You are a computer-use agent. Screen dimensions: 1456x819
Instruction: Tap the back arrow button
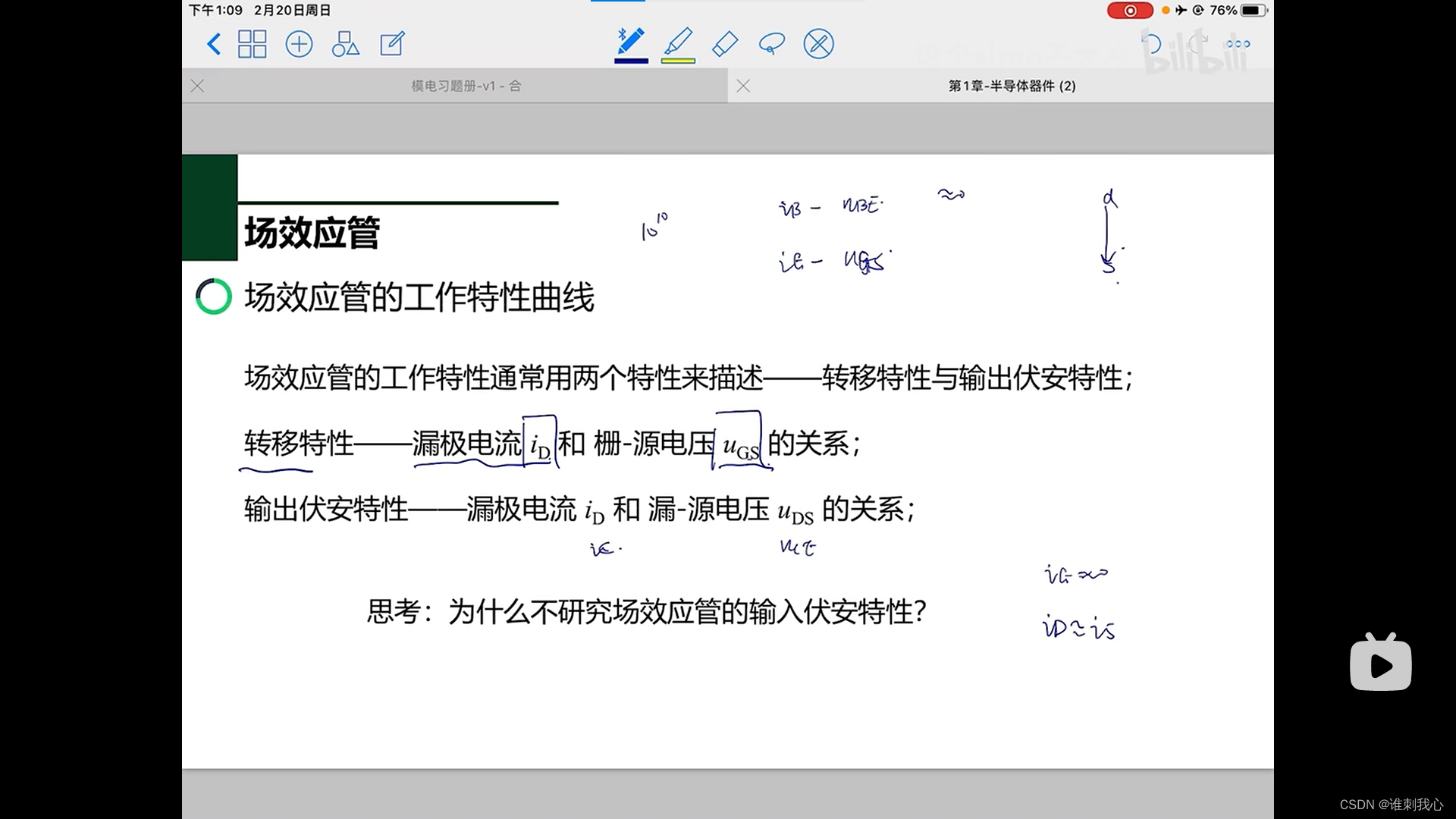pos(214,44)
